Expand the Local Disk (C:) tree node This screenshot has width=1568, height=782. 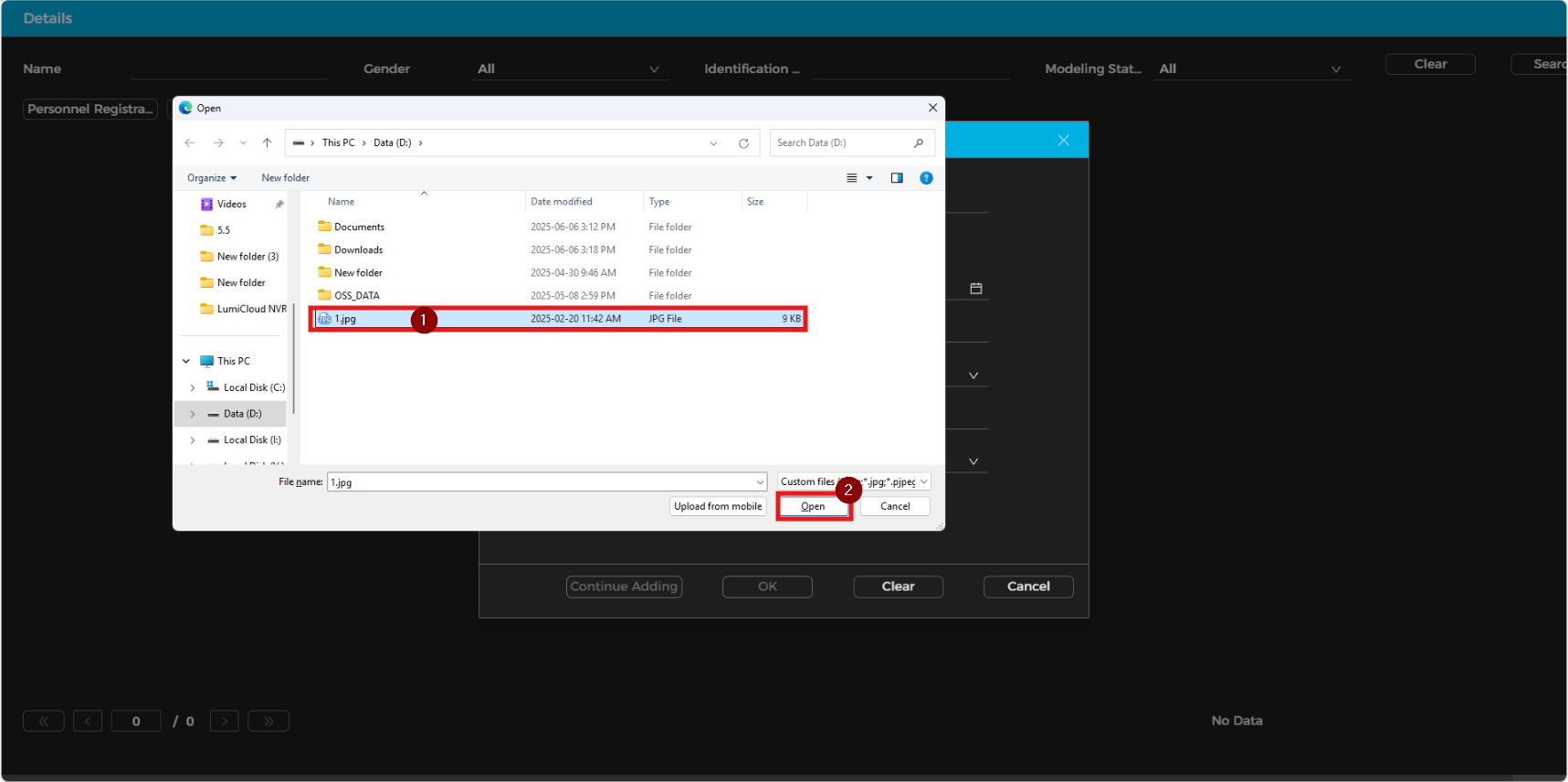pos(193,387)
